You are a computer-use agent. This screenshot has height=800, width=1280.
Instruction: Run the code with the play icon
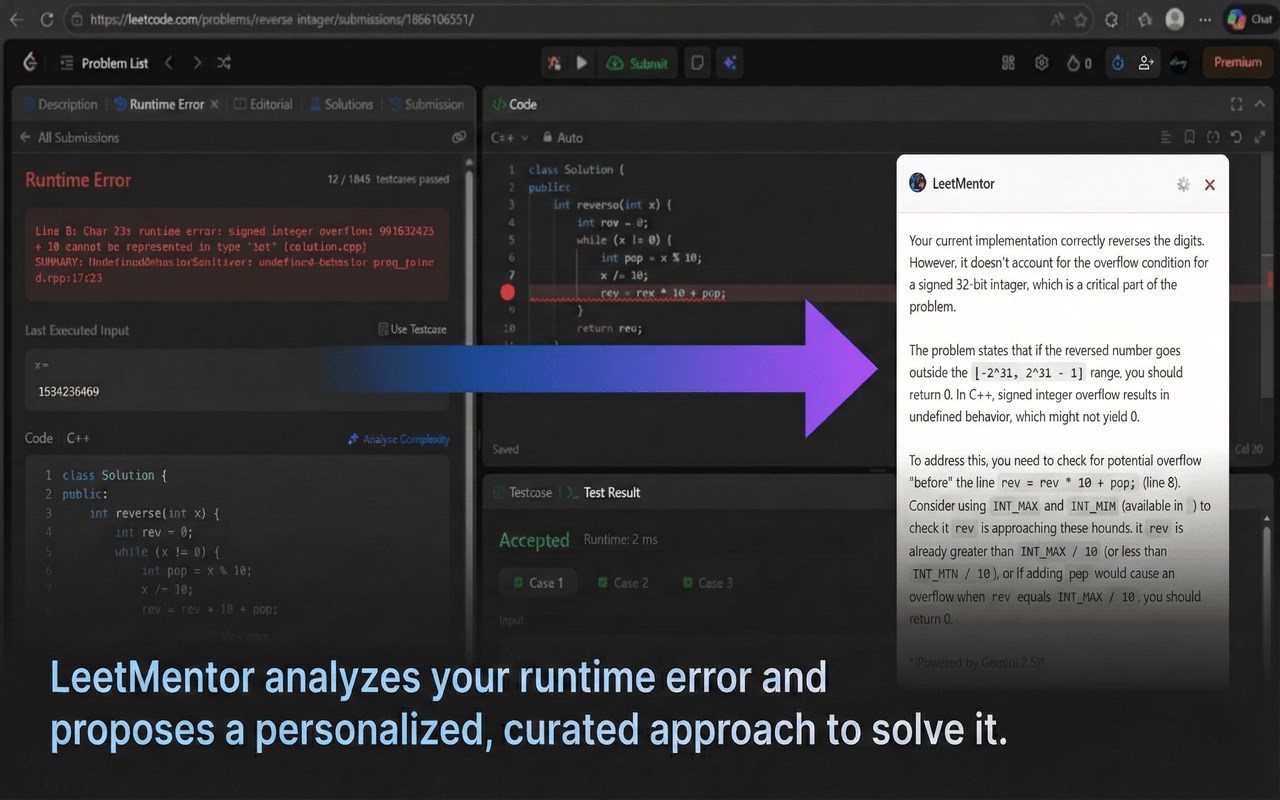[x=582, y=63]
